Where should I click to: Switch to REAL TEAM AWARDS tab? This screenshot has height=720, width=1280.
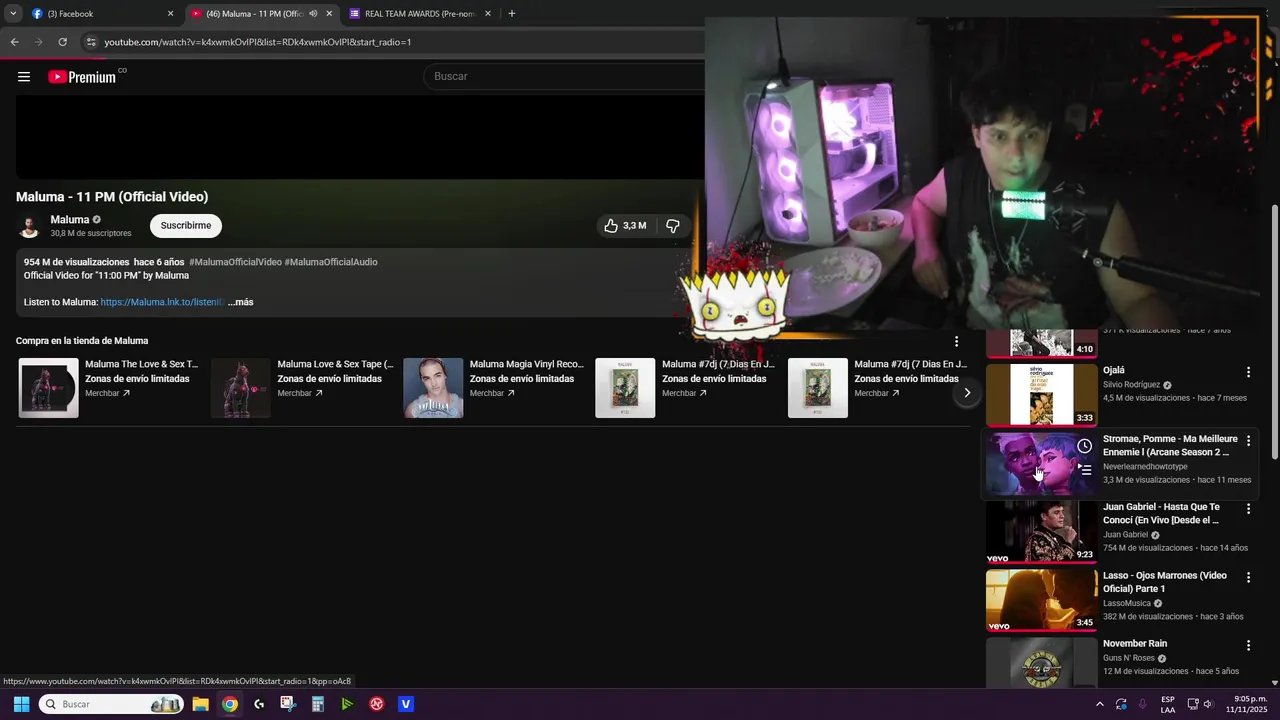tap(420, 14)
